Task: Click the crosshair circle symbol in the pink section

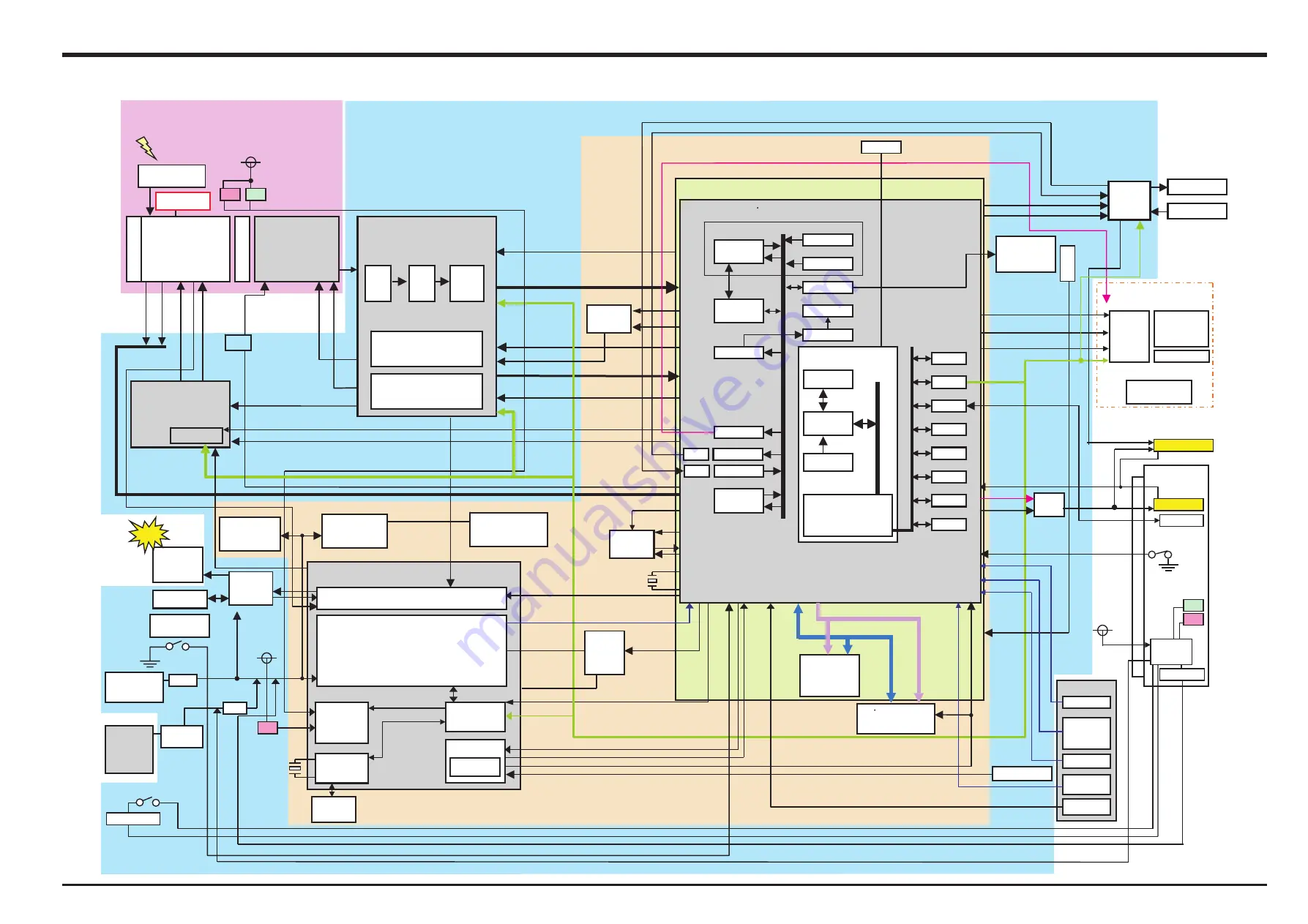Action: (251, 162)
